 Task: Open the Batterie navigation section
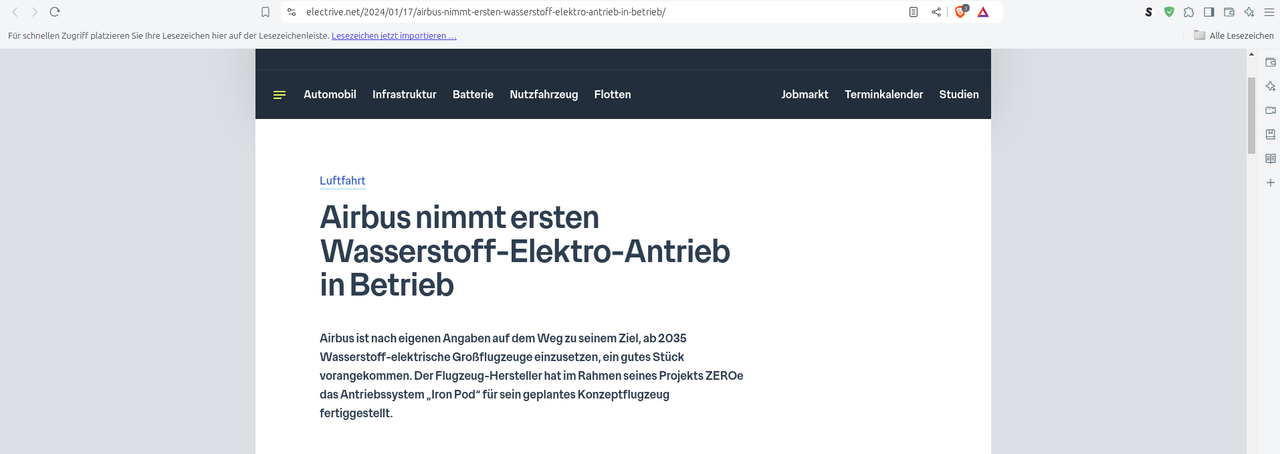pyautogui.click(x=473, y=95)
